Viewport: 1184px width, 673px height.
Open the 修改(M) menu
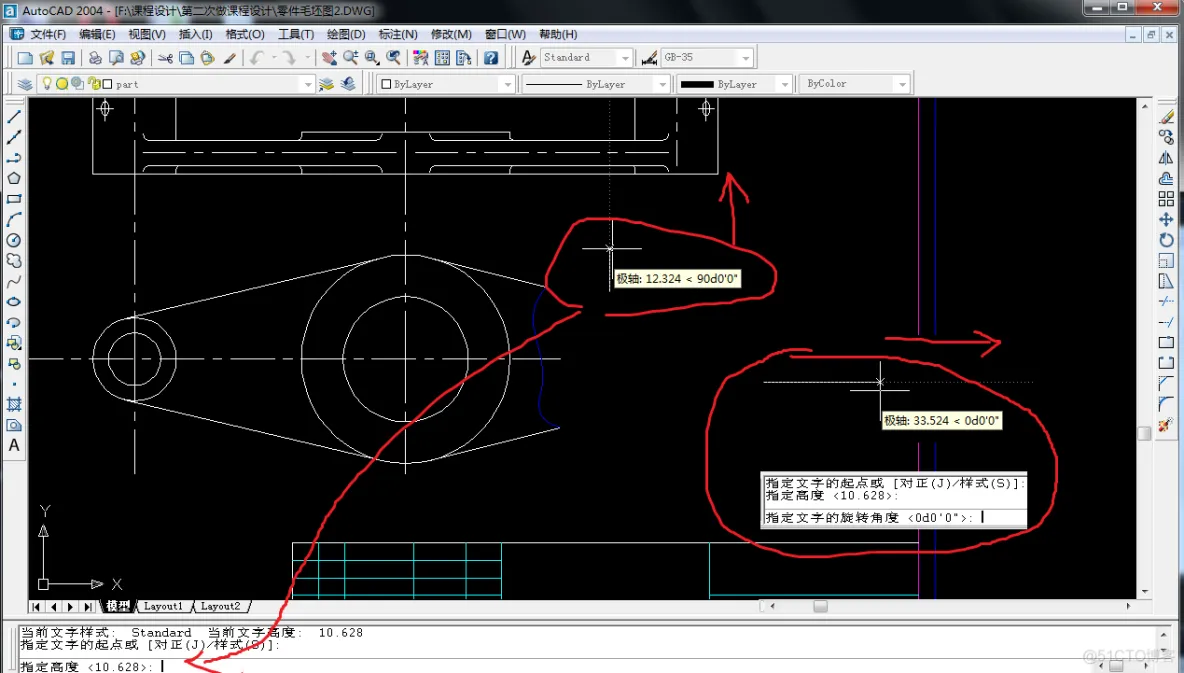pyautogui.click(x=451, y=34)
